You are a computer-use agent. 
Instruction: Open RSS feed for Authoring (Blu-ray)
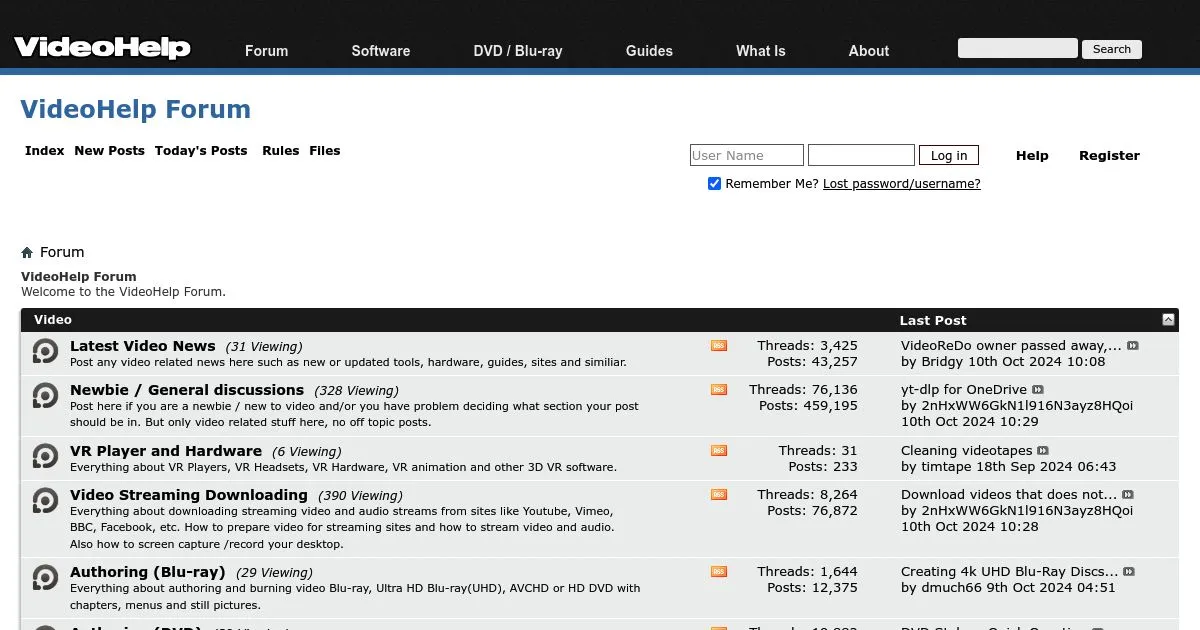(719, 572)
